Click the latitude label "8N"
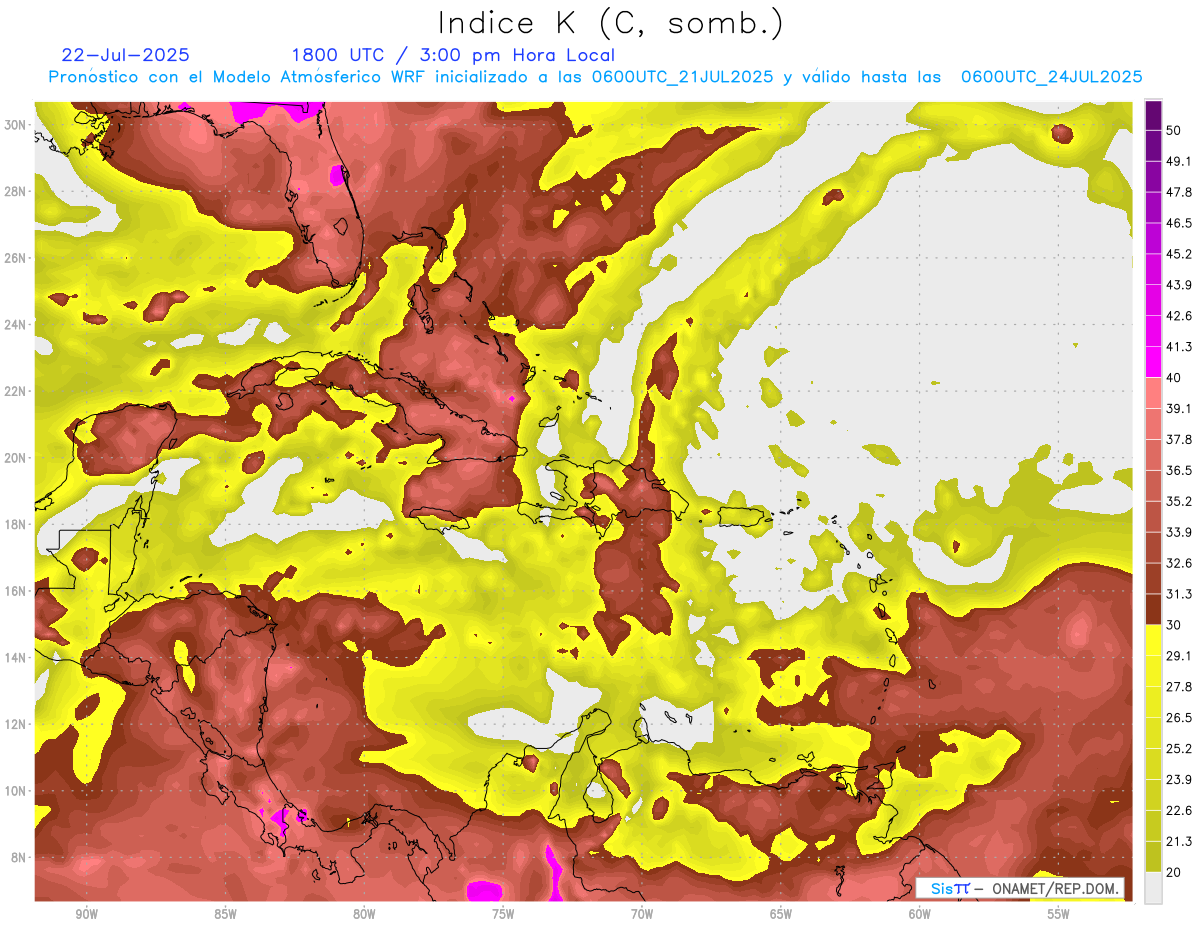Image resolution: width=1200 pixels, height=927 pixels. [x=20, y=857]
